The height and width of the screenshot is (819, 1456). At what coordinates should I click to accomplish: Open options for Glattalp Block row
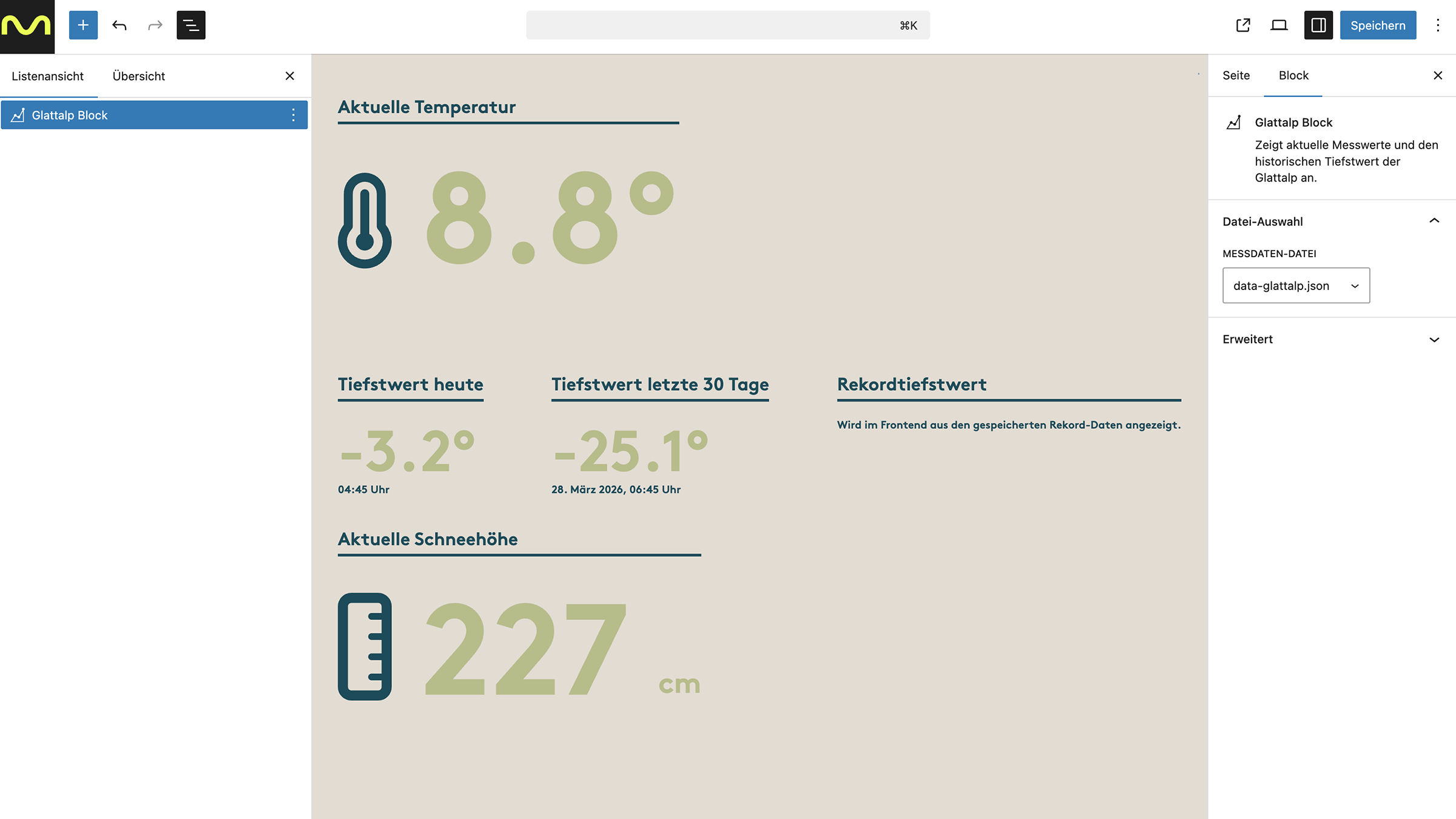coord(293,115)
